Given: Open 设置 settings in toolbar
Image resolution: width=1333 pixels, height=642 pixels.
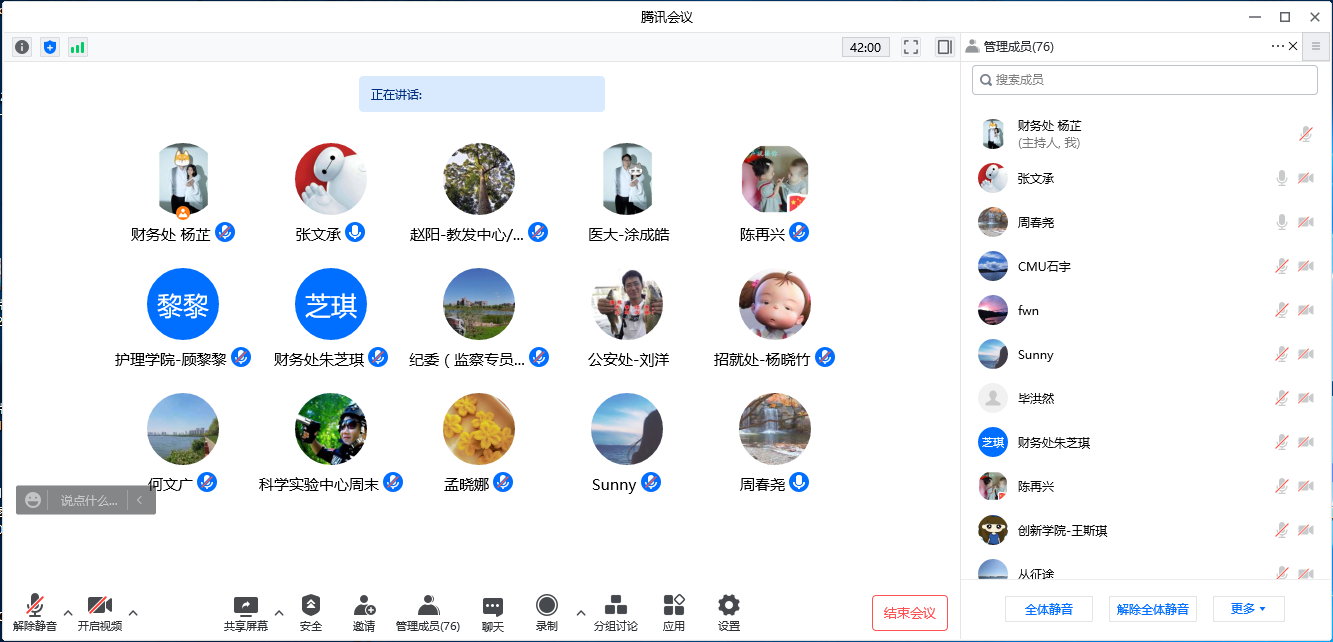Looking at the screenshot, I should coord(729,613).
